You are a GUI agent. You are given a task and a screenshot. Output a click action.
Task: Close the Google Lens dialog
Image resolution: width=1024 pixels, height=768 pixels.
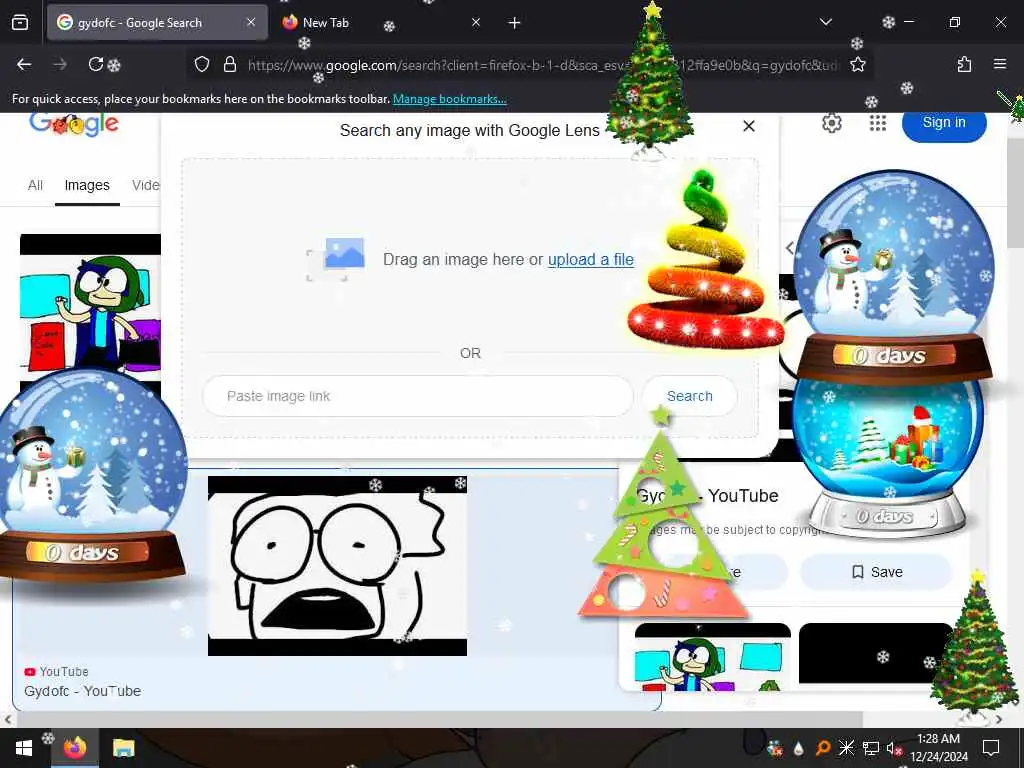coord(749,126)
